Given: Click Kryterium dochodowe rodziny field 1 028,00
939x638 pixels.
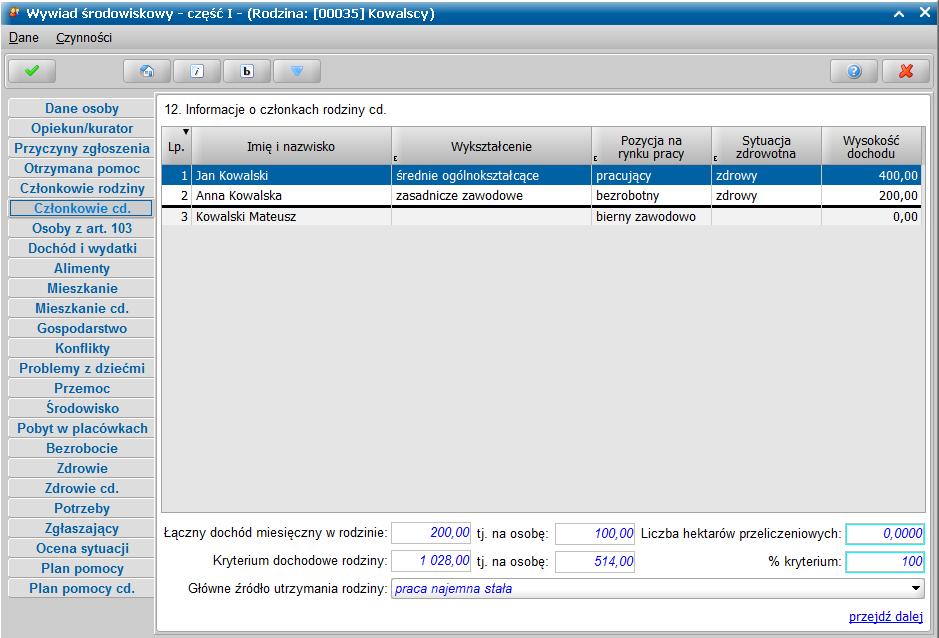Looking at the screenshot, I should [x=431, y=561].
